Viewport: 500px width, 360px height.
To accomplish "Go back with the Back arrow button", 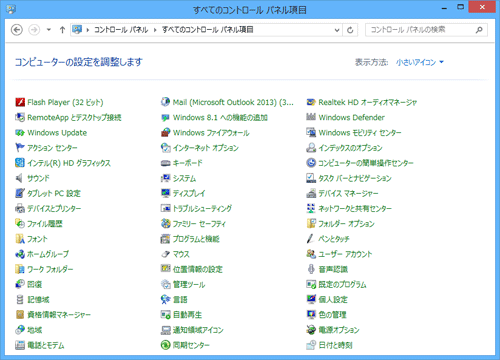I will 17,30.
